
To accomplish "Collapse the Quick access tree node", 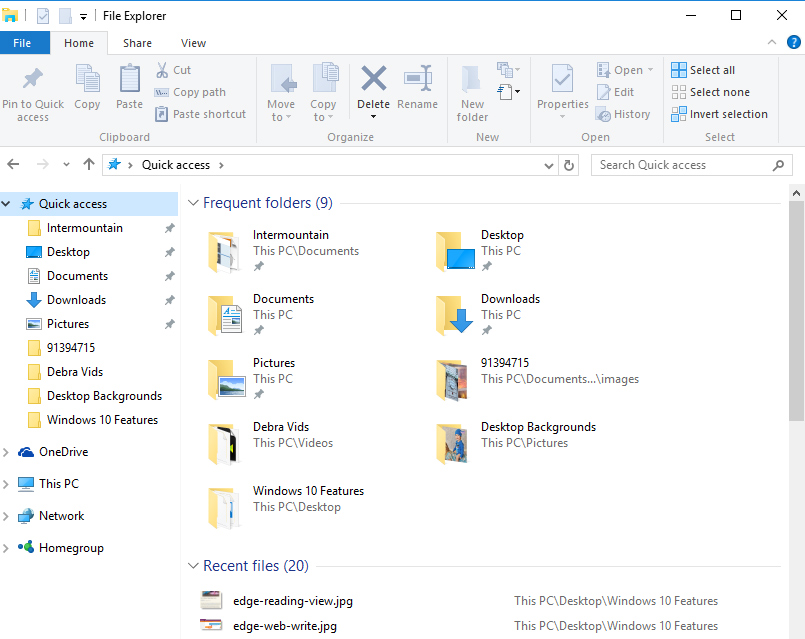I will click(x=6, y=204).
